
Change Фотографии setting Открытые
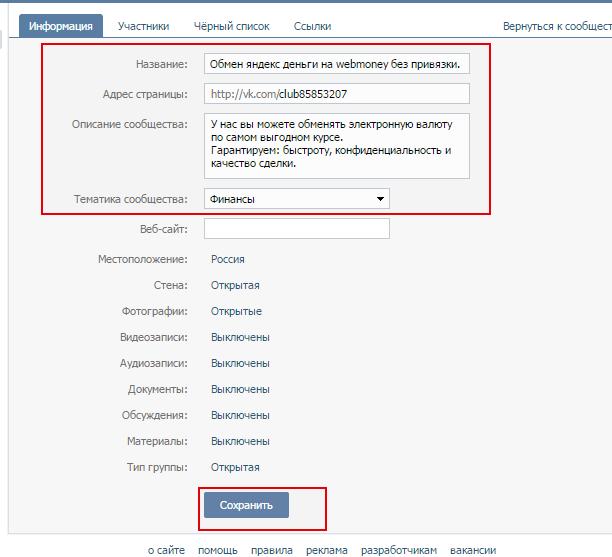(x=236, y=311)
